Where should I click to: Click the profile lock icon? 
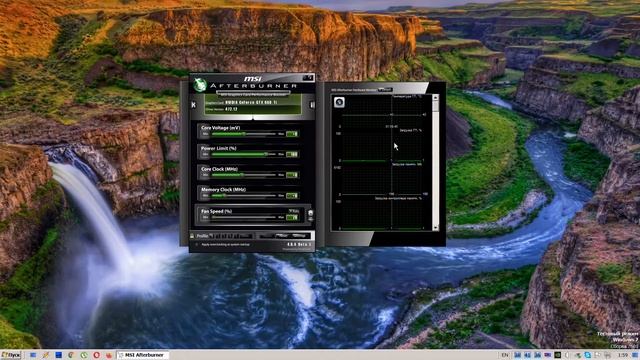tap(192, 236)
